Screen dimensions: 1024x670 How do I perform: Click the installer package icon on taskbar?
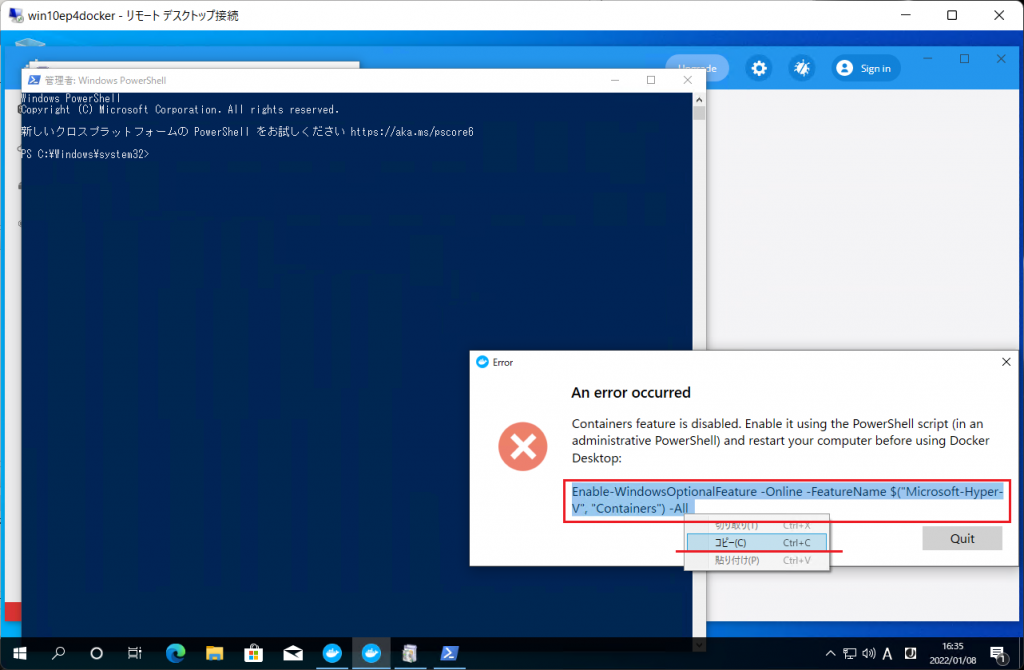click(409, 653)
